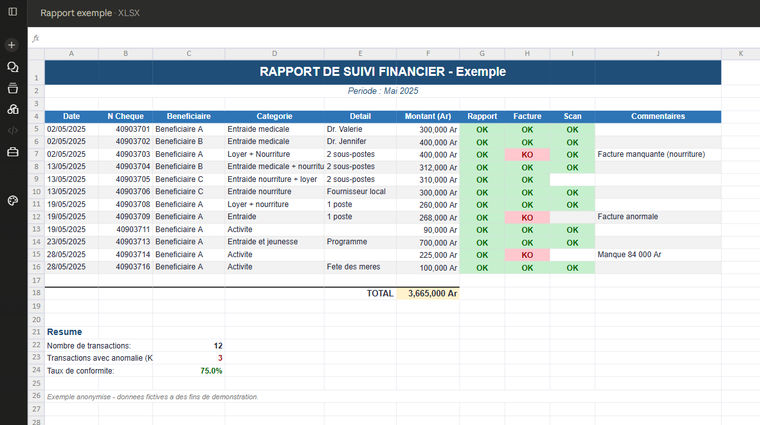
Task: Click the plus new item icon
Action: (x=12, y=45)
